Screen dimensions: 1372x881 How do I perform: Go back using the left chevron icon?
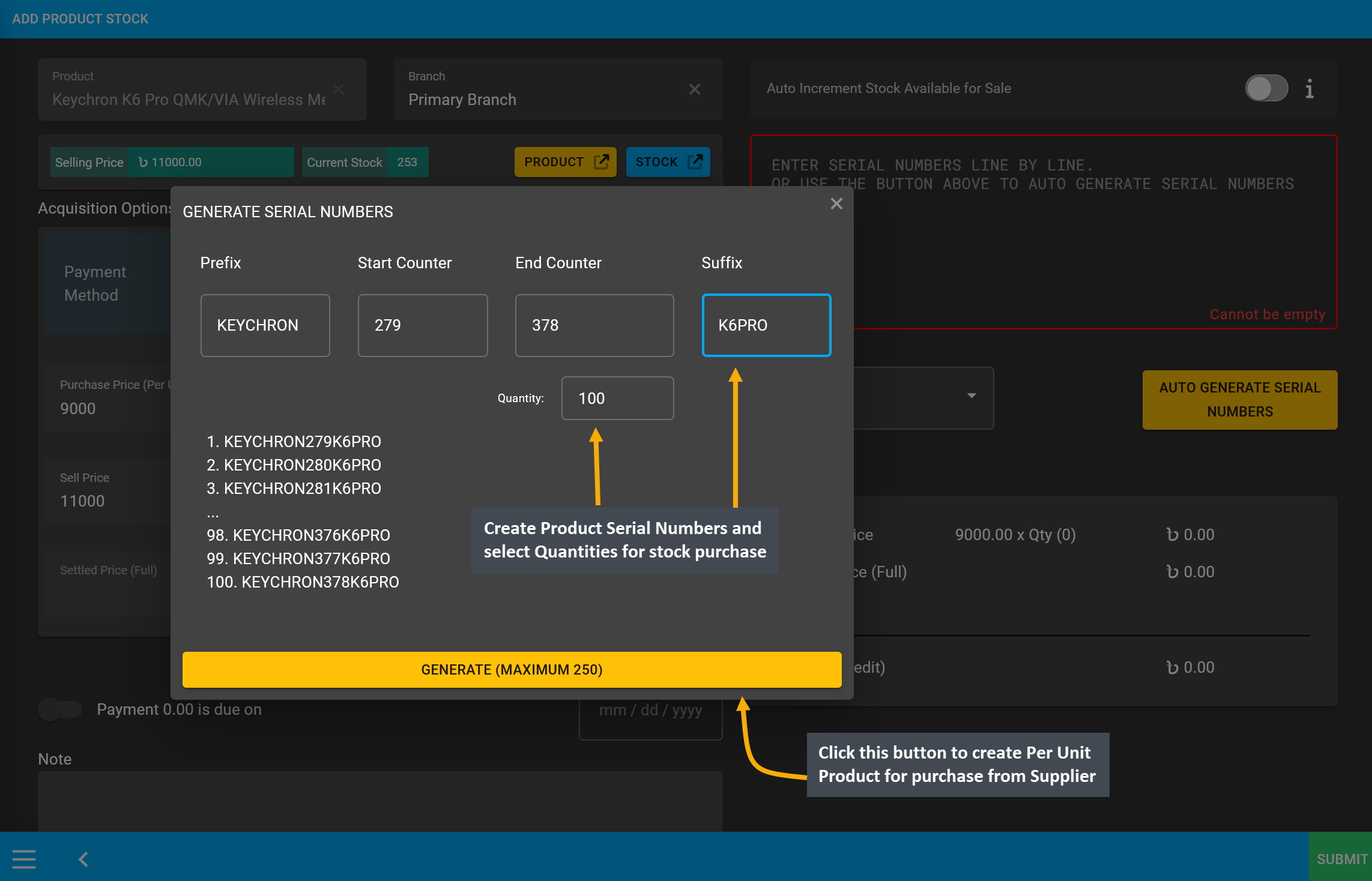tap(83, 859)
